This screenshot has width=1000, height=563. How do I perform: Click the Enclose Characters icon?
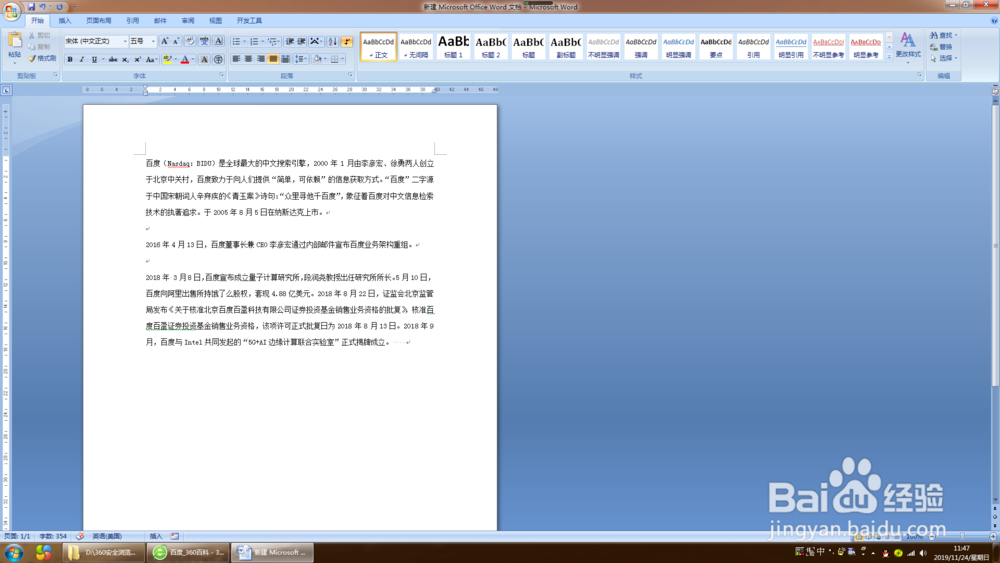(x=218, y=59)
